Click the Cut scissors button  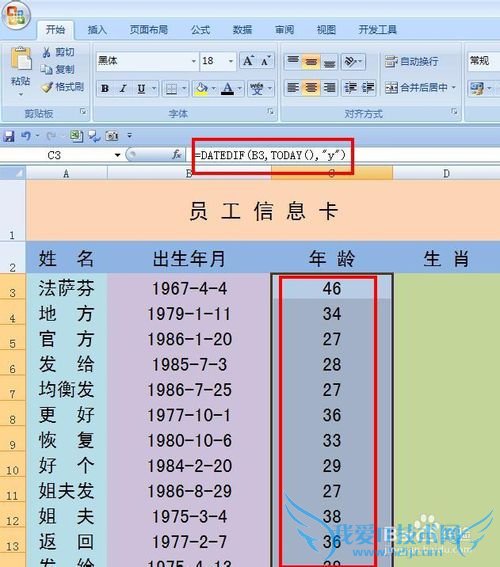pyautogui.click(x=58, y=53)
